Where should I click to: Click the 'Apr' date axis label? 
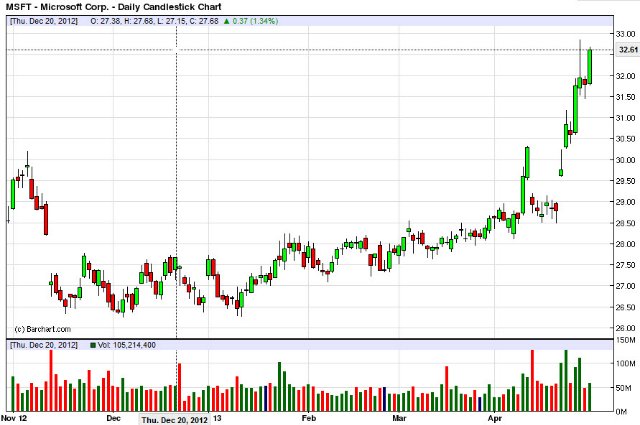[494, 418]
